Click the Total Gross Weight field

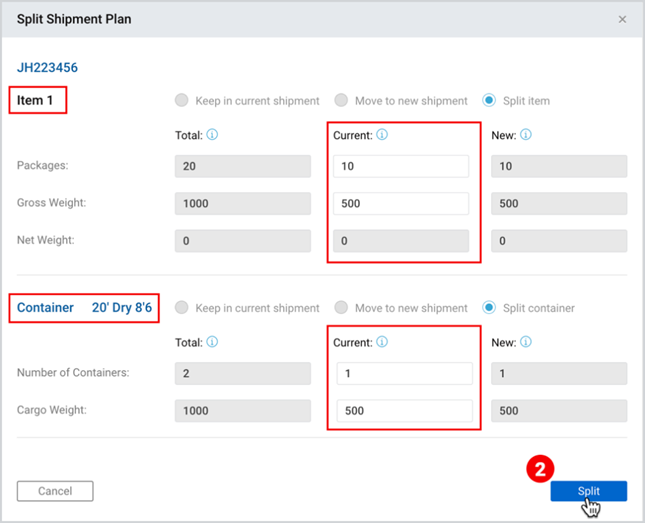[243, 203]
